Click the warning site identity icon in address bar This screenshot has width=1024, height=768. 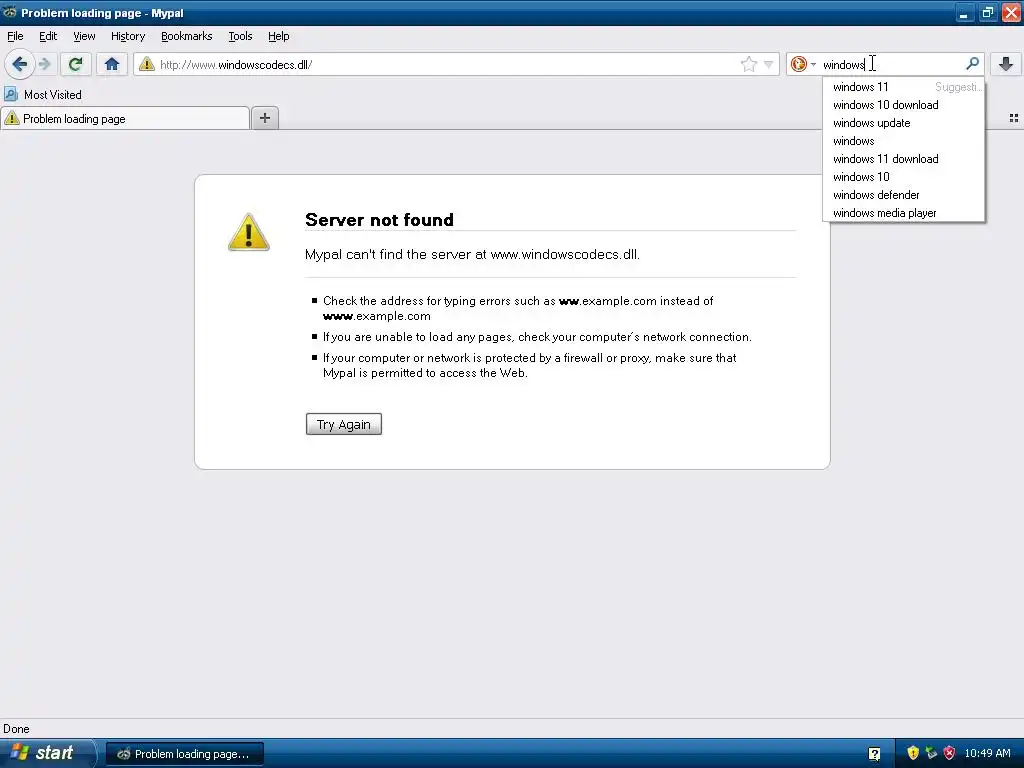[x=147, y=64]
